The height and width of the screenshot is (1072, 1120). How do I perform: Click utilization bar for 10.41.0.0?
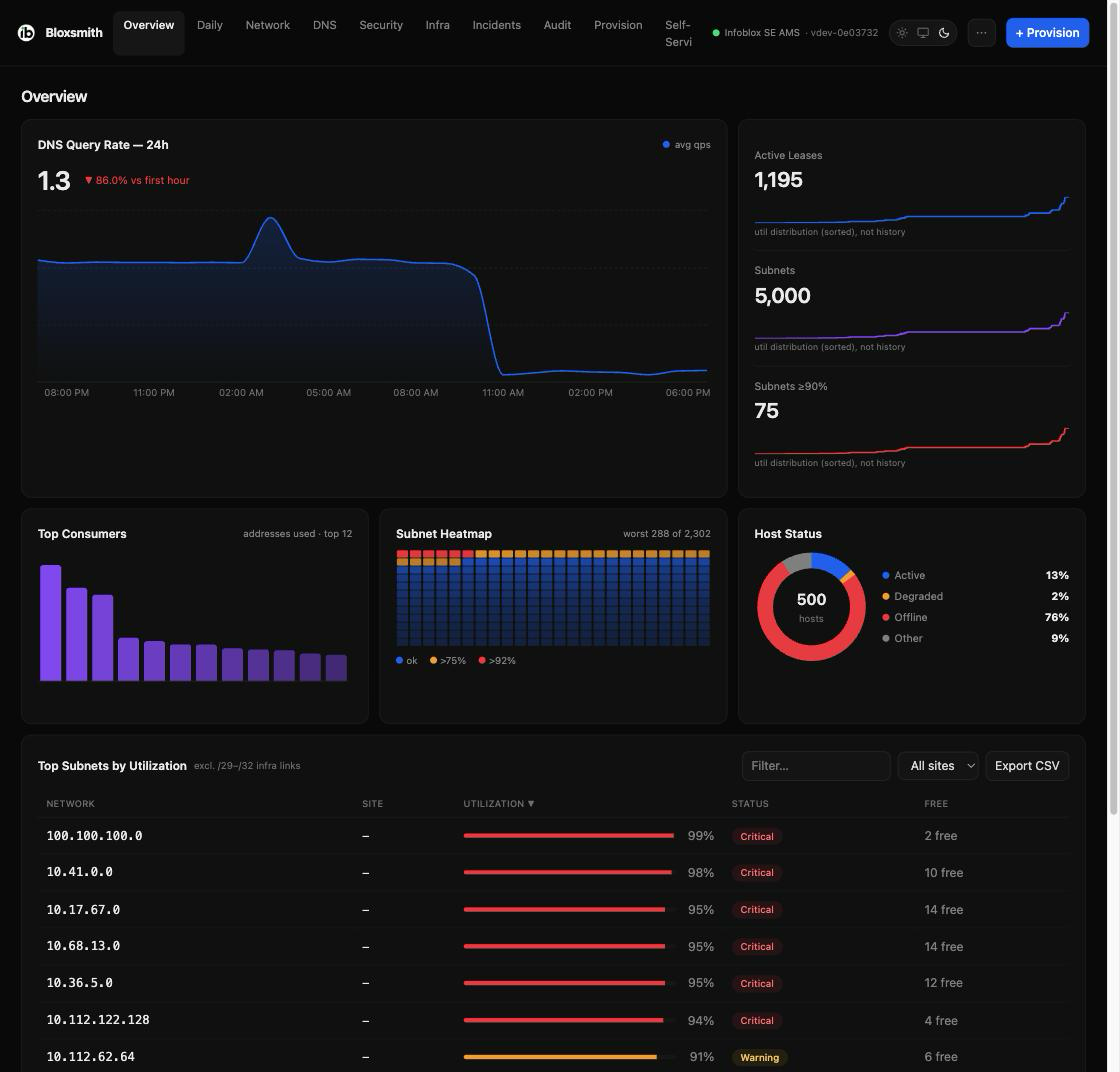(569, 872)
